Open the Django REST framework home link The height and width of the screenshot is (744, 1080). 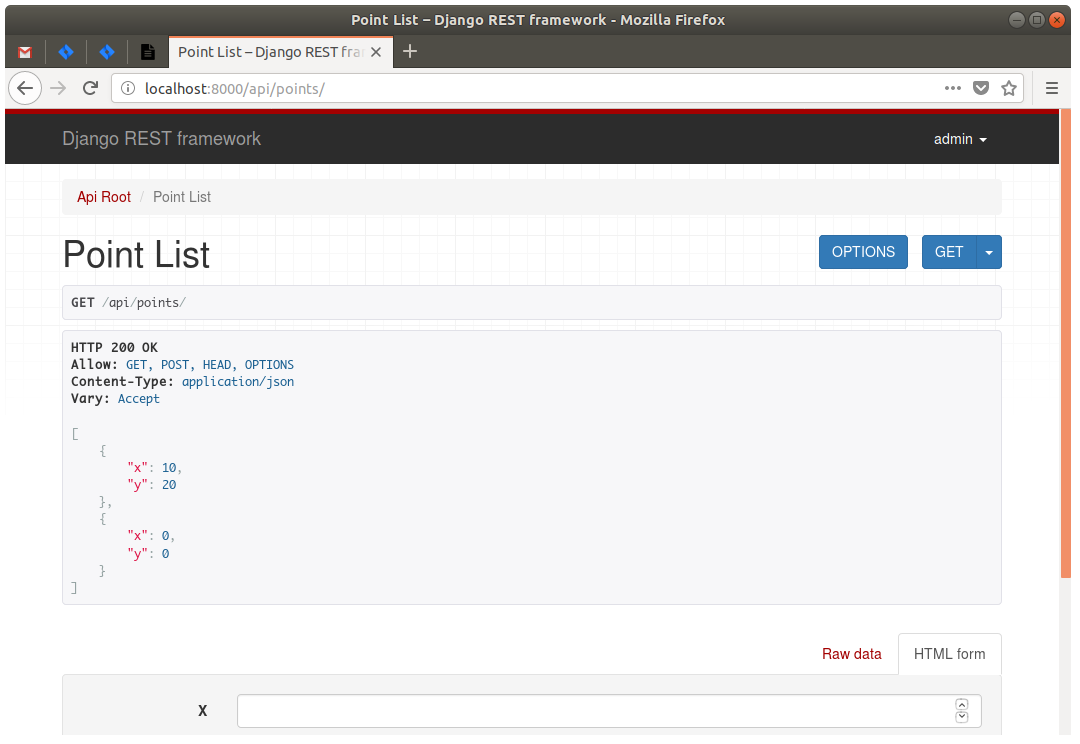161,138
